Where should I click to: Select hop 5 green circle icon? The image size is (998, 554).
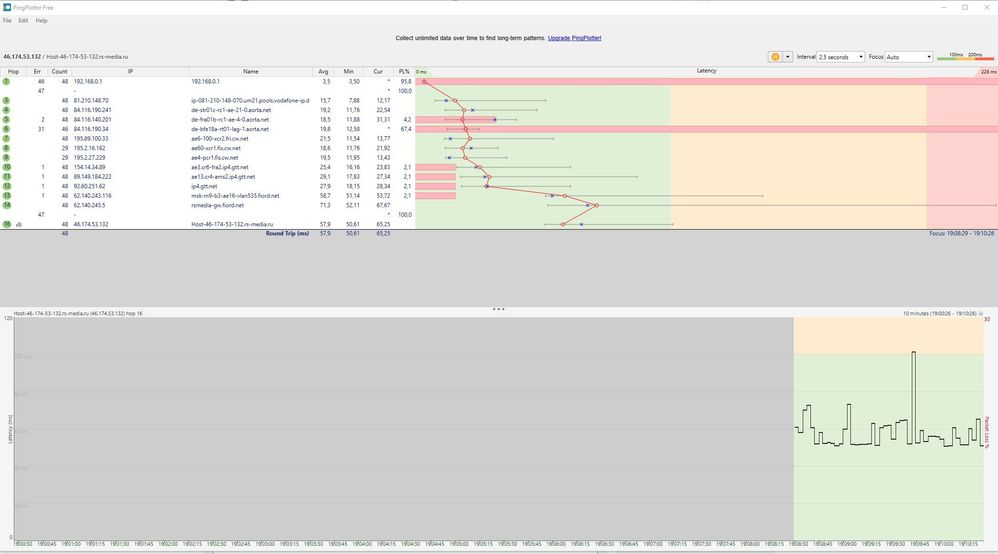(x=6, y=120)
